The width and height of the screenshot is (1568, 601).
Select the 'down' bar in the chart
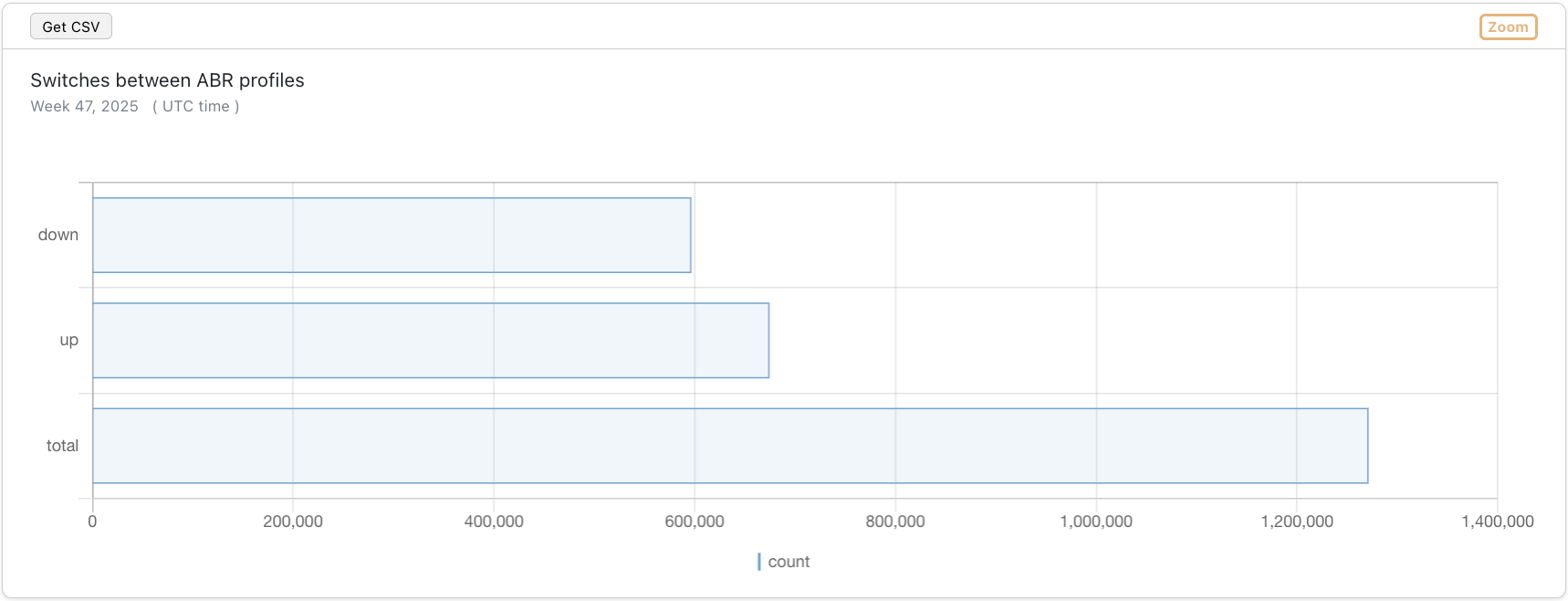(392, 235)
